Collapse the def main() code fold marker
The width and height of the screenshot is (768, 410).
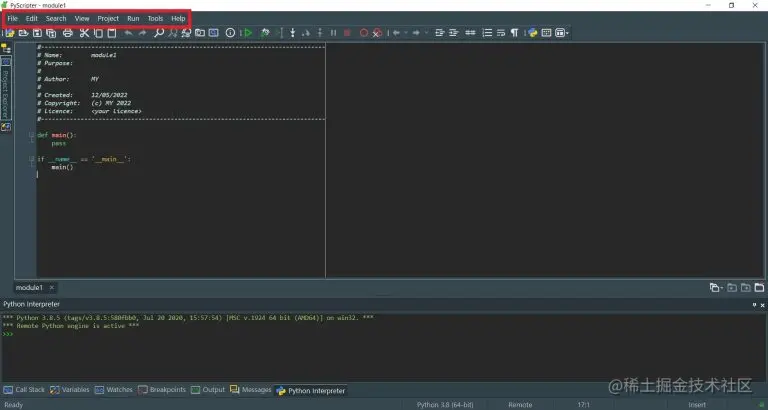pyautogui.click(x=31, y=135)
